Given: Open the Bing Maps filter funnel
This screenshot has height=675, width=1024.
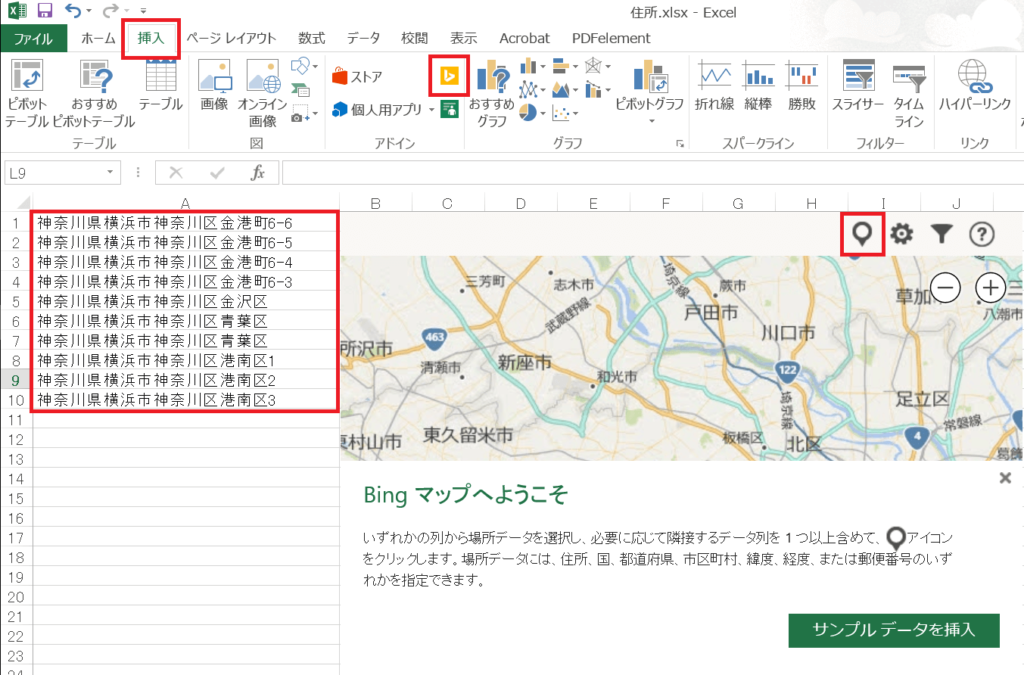Looking at the screenshot, I should coord(941,234).
